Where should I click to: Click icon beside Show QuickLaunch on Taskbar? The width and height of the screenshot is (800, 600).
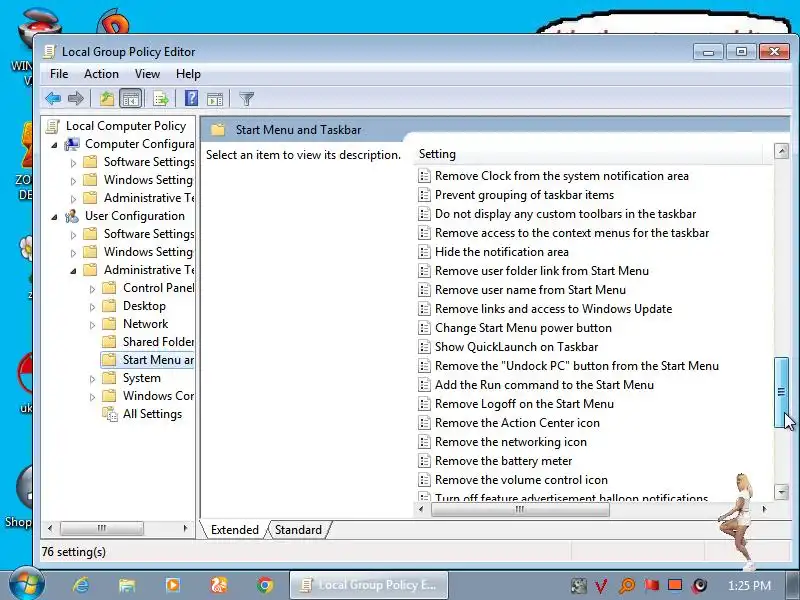pyautogui.click(x=424, y=347)
